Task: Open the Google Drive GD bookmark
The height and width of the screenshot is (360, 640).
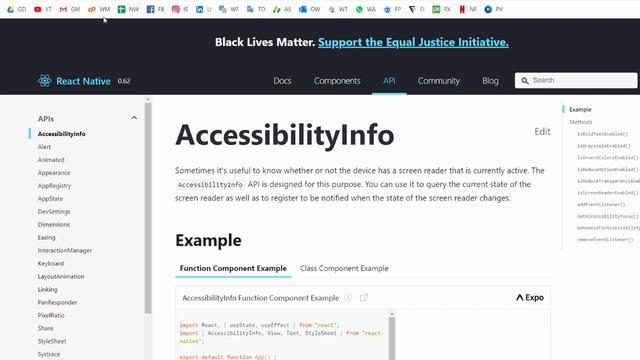Action: (11, 9)
